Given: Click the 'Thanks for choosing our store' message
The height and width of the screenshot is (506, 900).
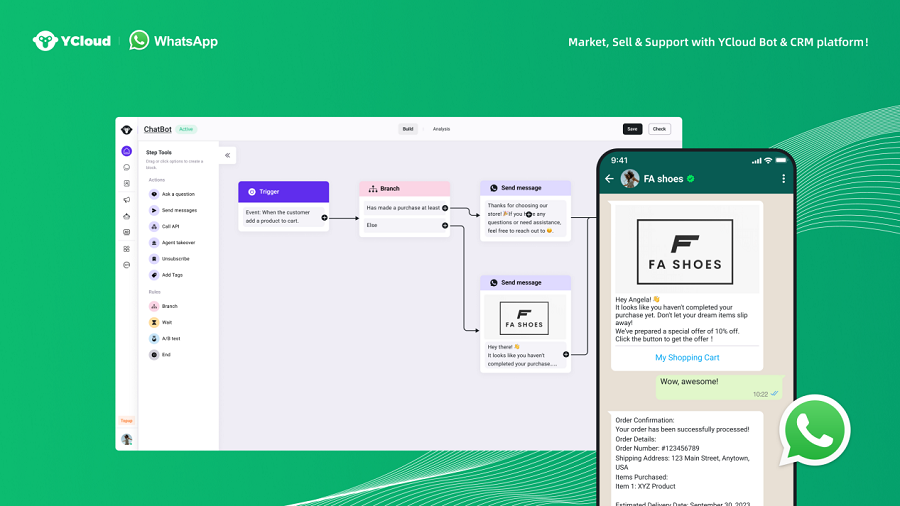Looking at the screenshot, I should [x=524, y=218].
